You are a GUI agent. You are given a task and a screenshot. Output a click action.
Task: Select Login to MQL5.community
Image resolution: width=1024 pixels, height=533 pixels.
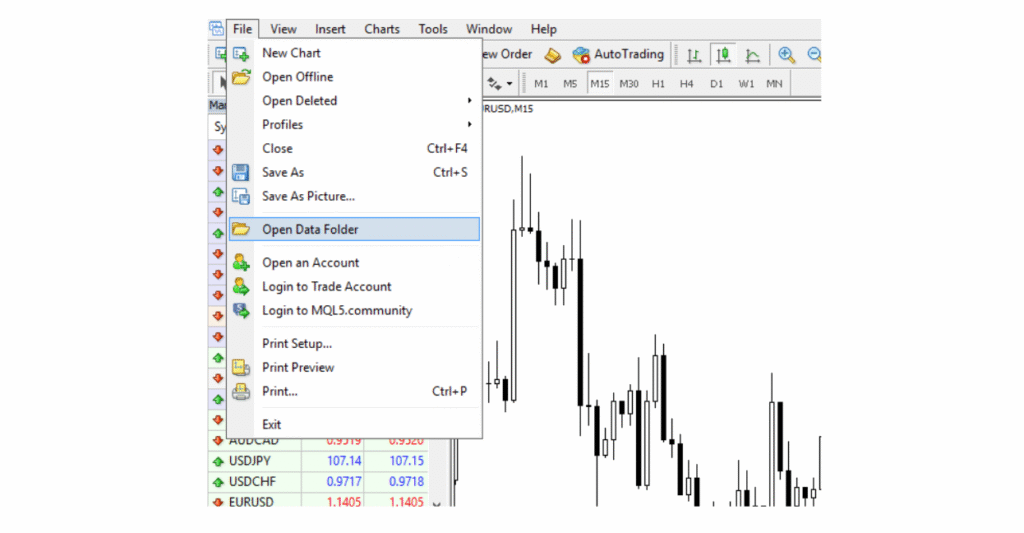click(x=354, y=310)
